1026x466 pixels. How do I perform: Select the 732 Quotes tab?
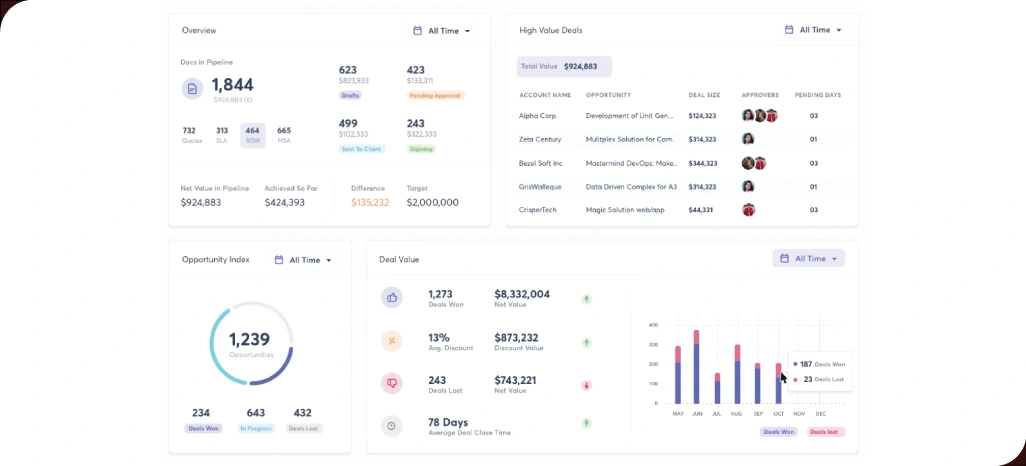coord(190,135)
